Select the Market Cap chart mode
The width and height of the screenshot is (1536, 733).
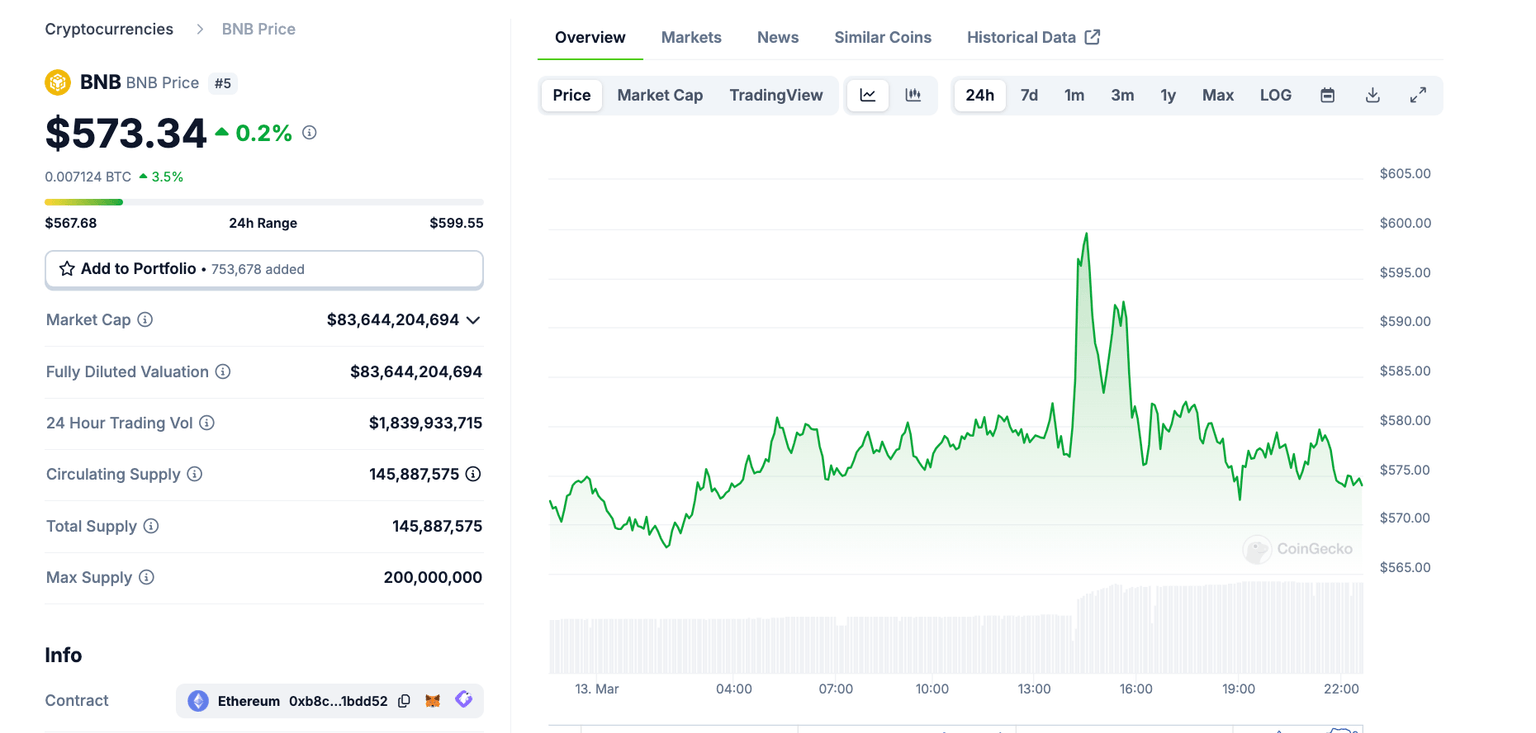[x=660, y=95]
